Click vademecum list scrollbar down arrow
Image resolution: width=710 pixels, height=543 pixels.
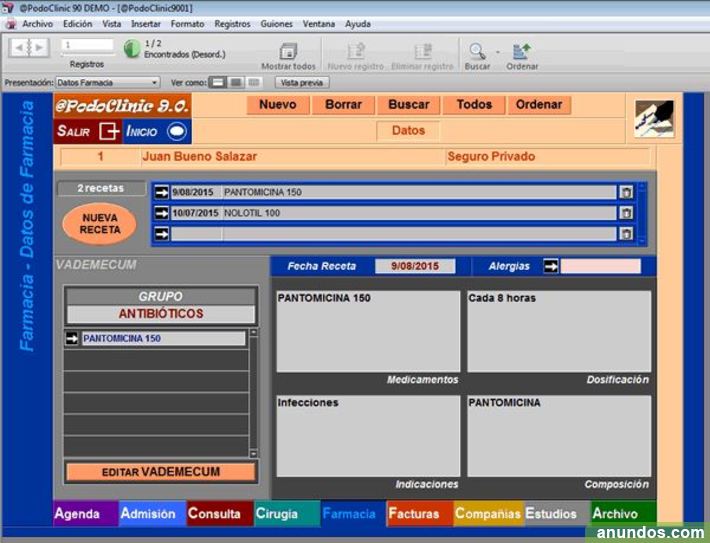tap(254, 453)
